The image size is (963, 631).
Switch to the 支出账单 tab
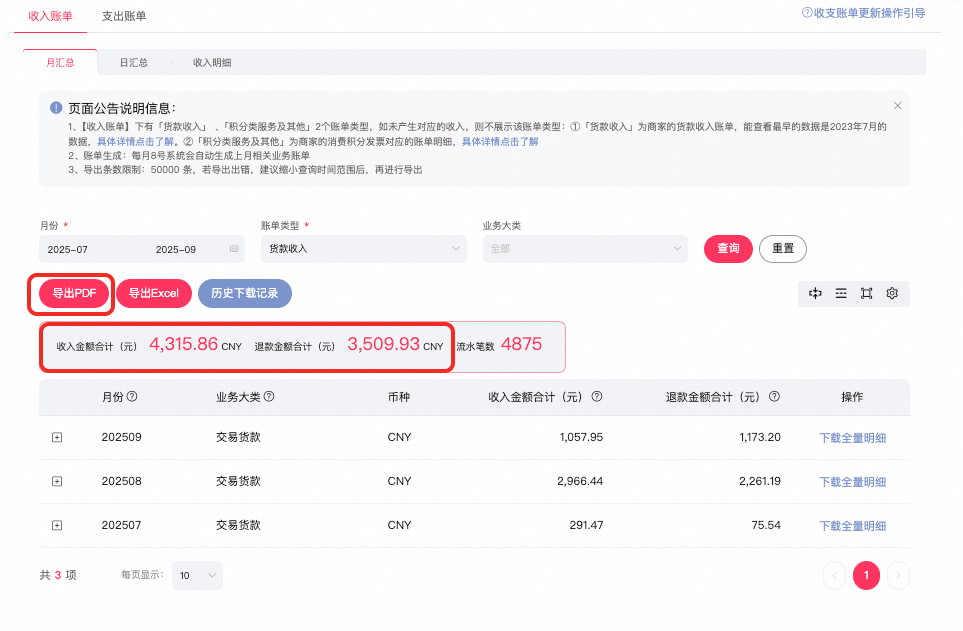[123, 16]
